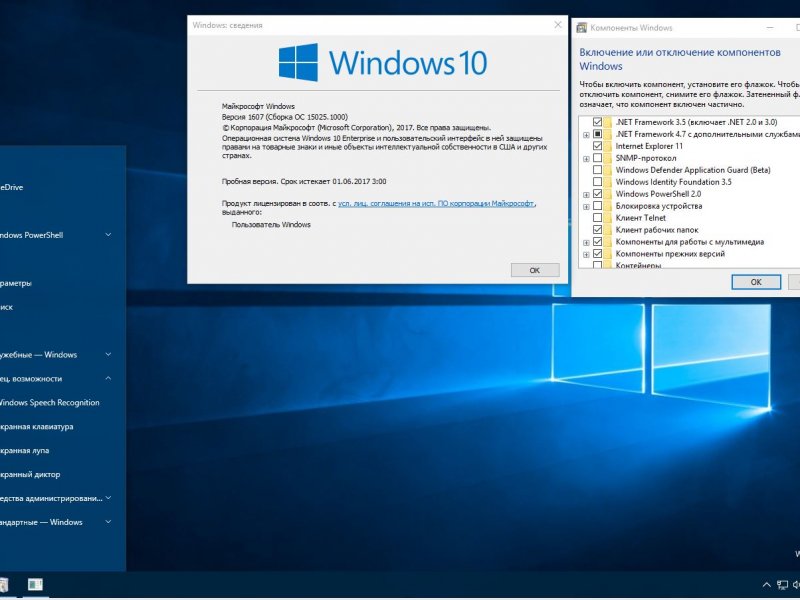This screenshot has height=600, width=800.
Task: Check the Клиент Telnet checkbox
Action: pyautogui.click(x=597, y=218)
